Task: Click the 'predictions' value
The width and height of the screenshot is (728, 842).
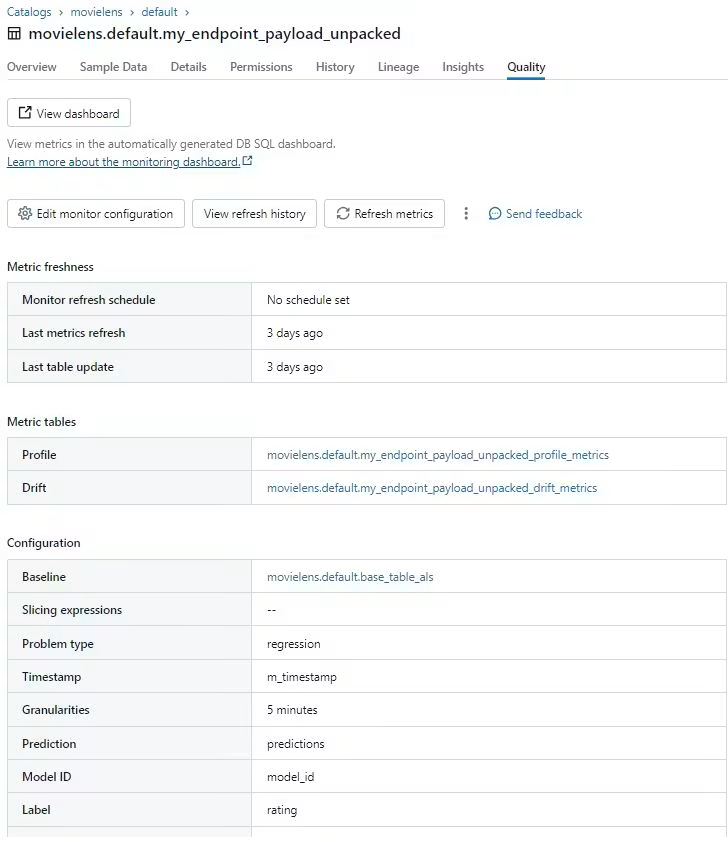Action: (296, 744)
